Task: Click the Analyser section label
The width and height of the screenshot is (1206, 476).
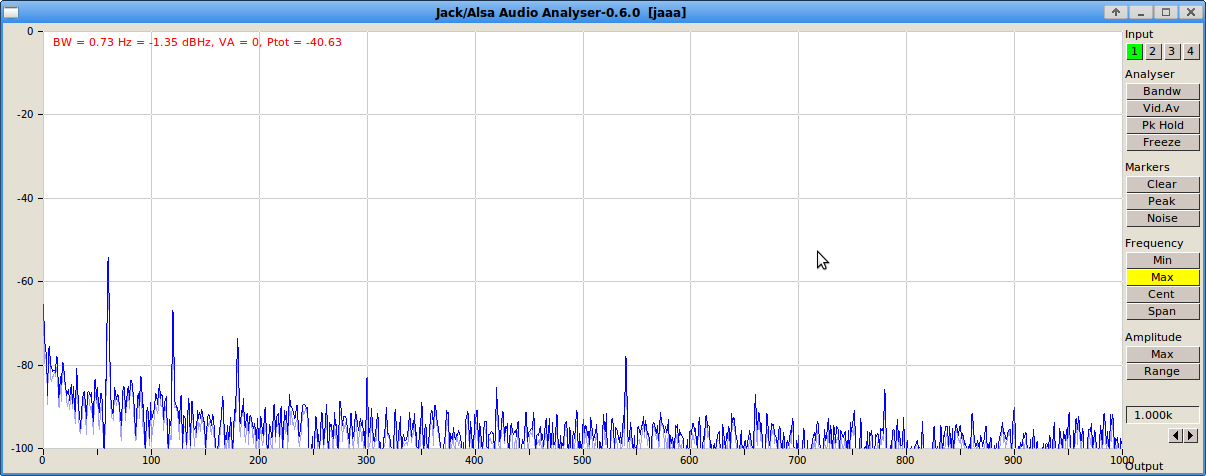Action: coord(1150,74)
